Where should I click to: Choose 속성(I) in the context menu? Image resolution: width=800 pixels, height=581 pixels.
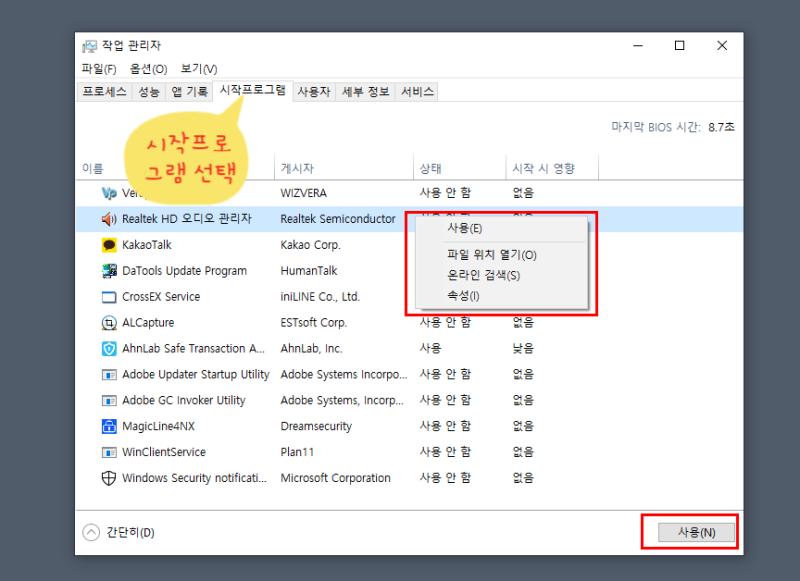(x=502, y=296)
